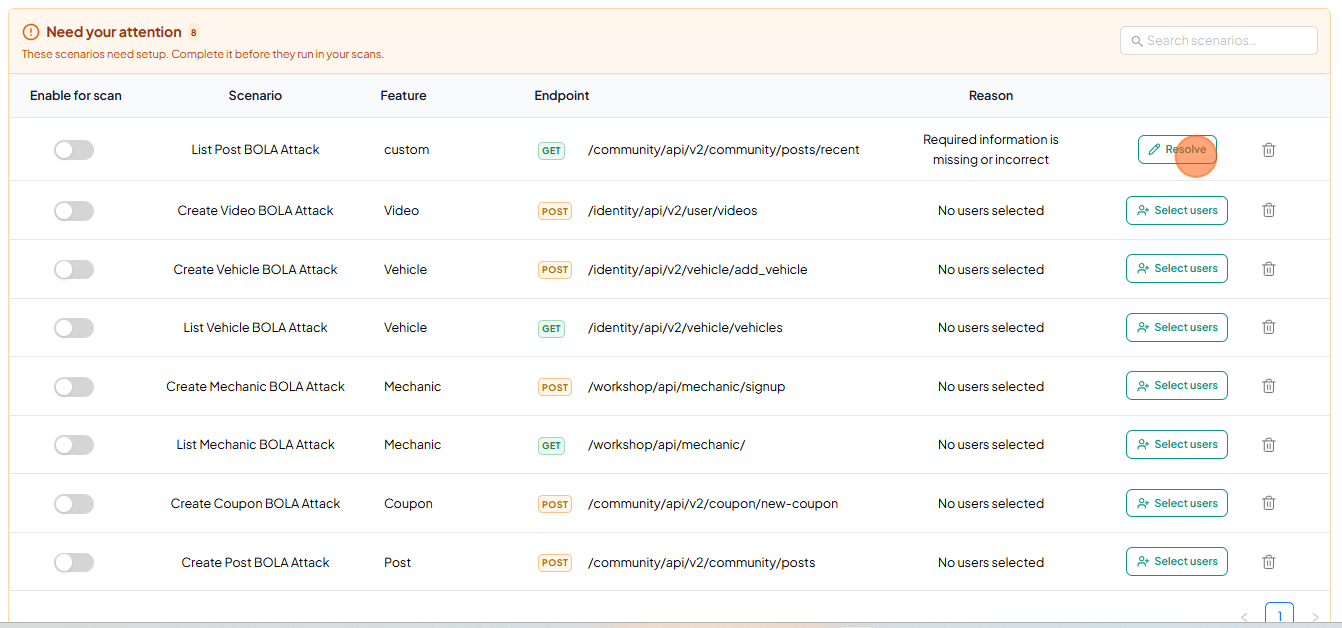The image size is (1342, 628).
Task: Delete the List Vehicle BOLA Attack scenario
Action: [x=1268, y=328]
